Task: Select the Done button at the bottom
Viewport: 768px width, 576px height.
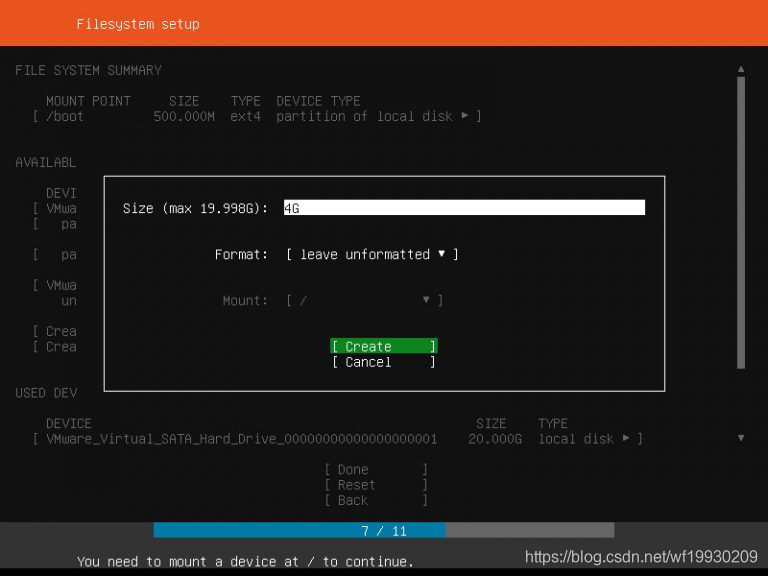Action: [376, 469]
